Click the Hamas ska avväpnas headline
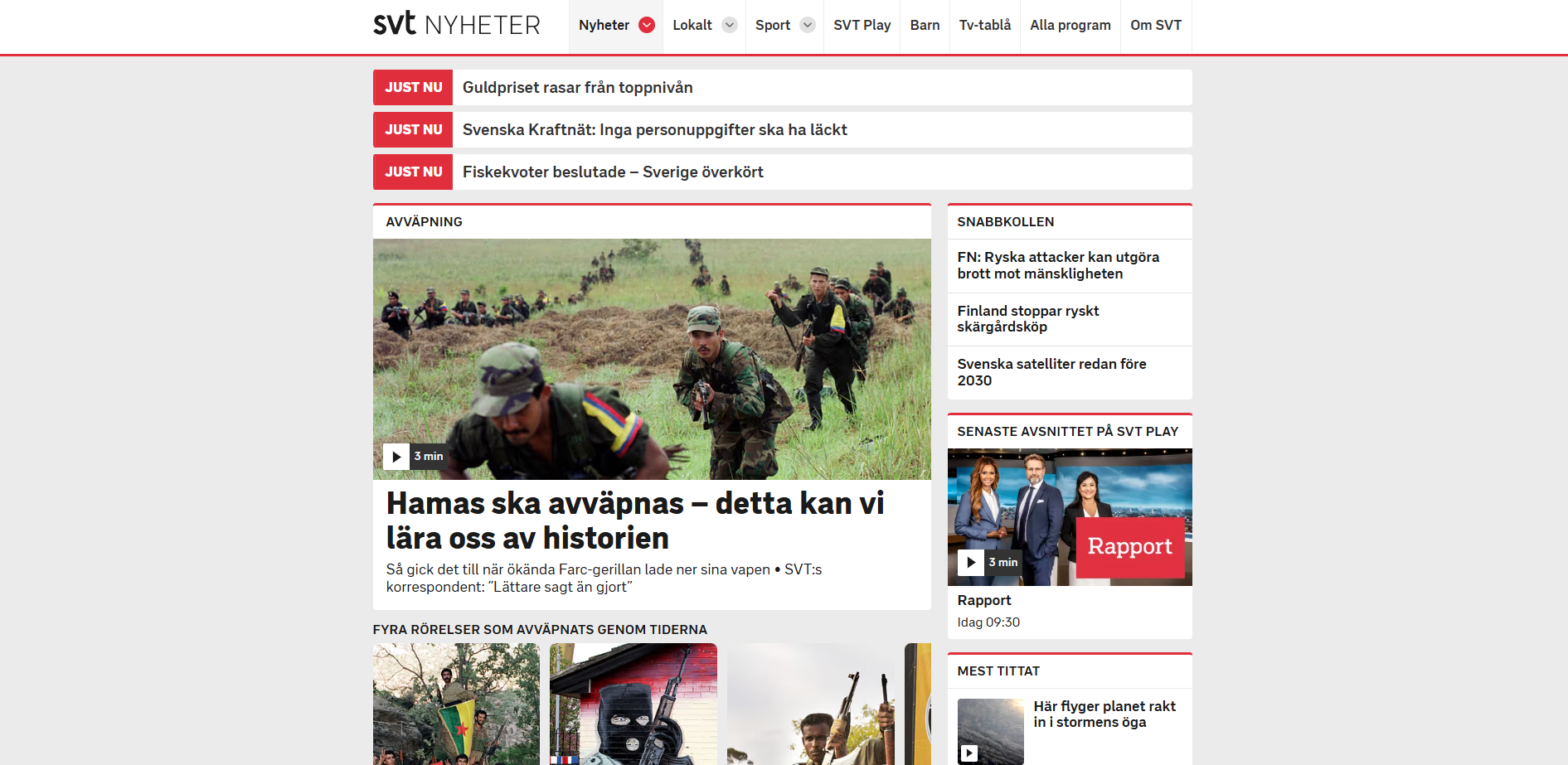Viewport: 1568px width, 765px height. (634, 520)
